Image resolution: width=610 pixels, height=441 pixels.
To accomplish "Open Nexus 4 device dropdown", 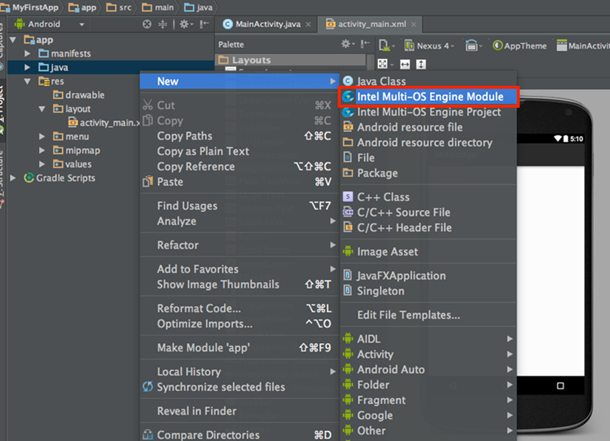I will pyautogui.click(x=429, y=46).
